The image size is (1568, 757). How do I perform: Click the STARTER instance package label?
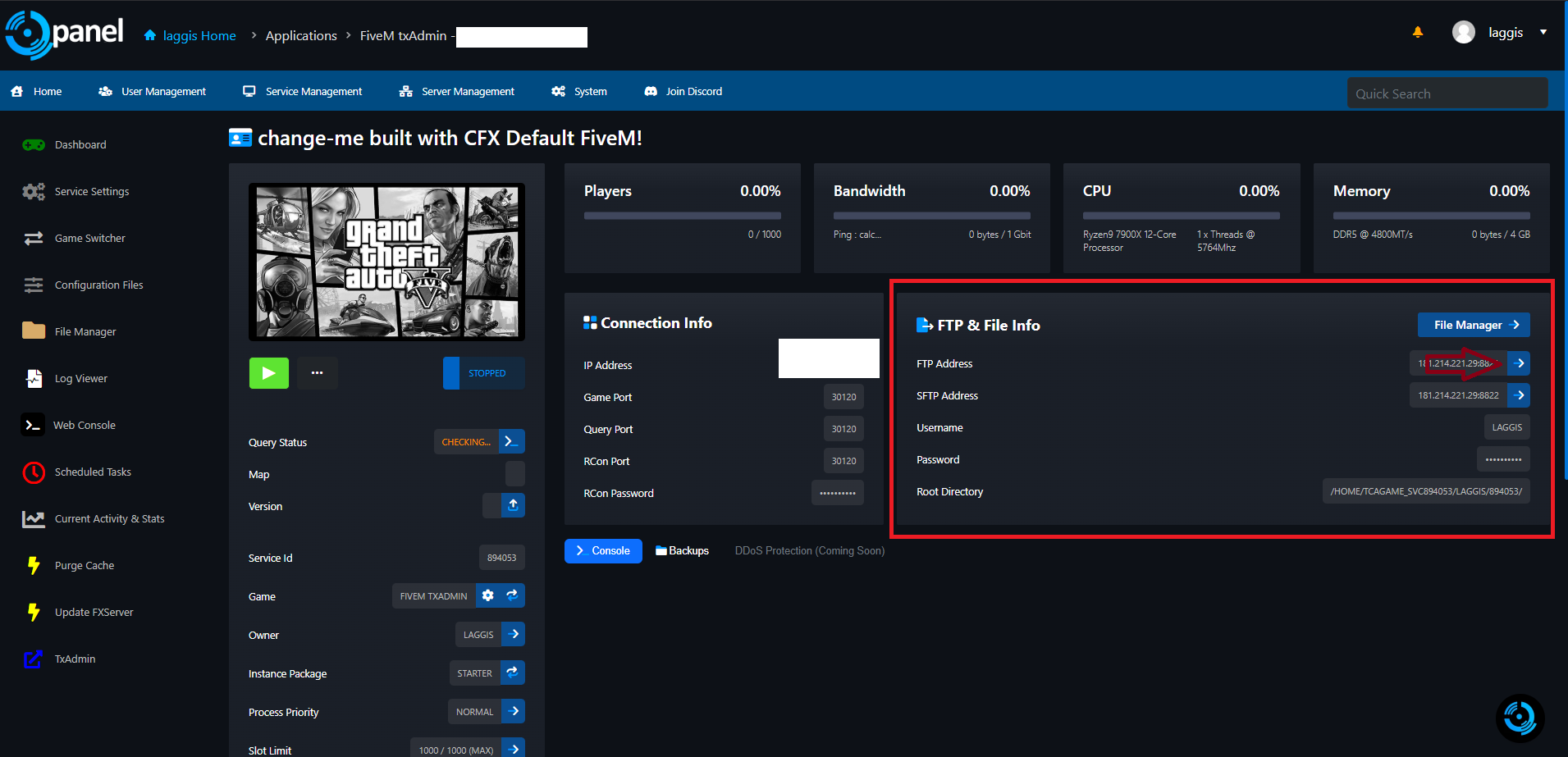click(475, 673)
